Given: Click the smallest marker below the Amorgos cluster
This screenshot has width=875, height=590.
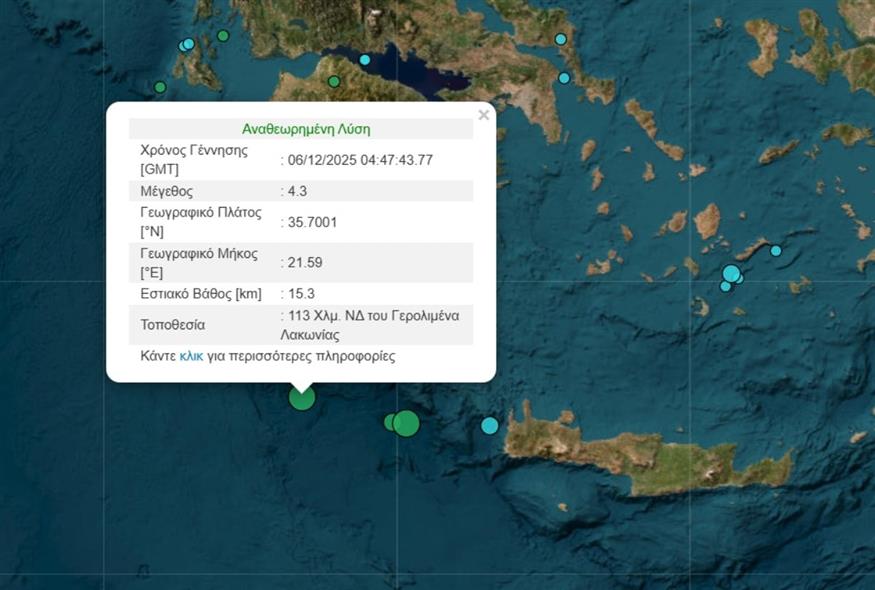Looking at the screenshot, I should pyautogui.click(x=725, y=287).
